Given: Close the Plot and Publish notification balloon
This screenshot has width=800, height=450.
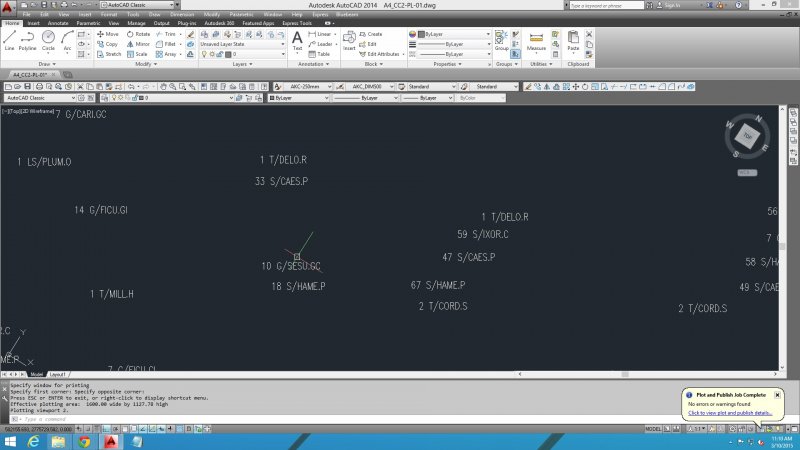Looking at the screenshot, I should (x=777, y=395).
